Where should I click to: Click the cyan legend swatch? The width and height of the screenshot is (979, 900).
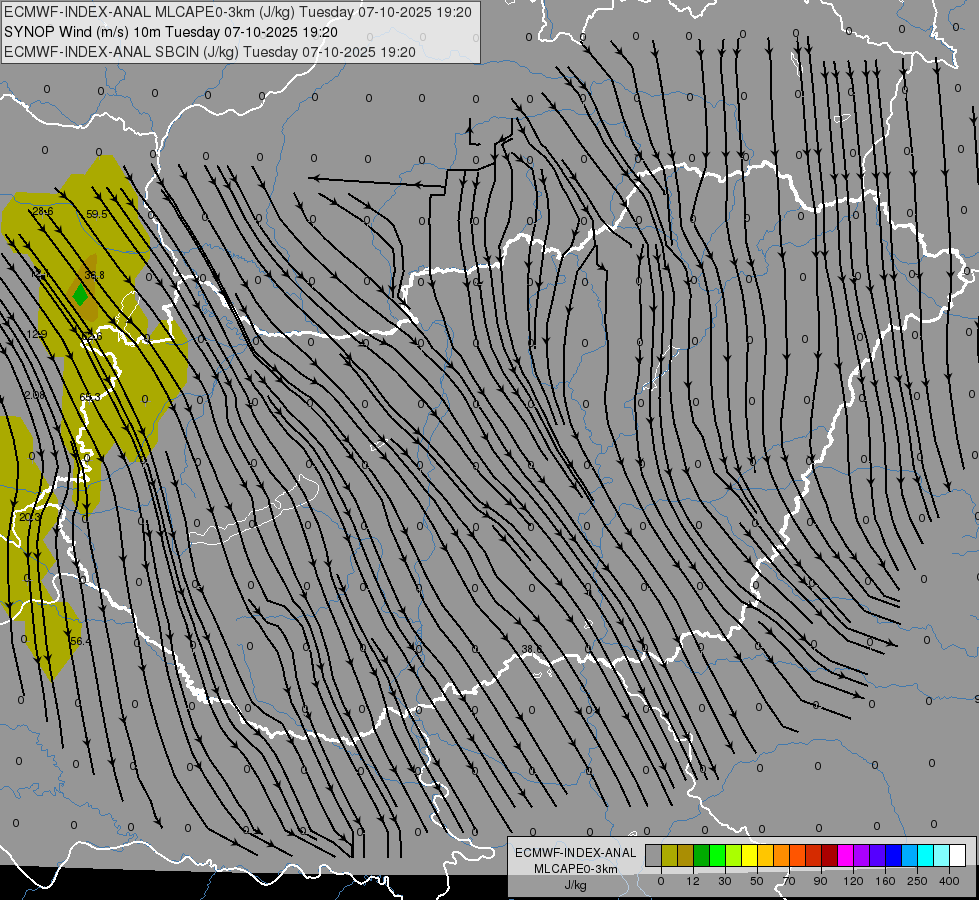pyautogui.click(x=927, y=855)
